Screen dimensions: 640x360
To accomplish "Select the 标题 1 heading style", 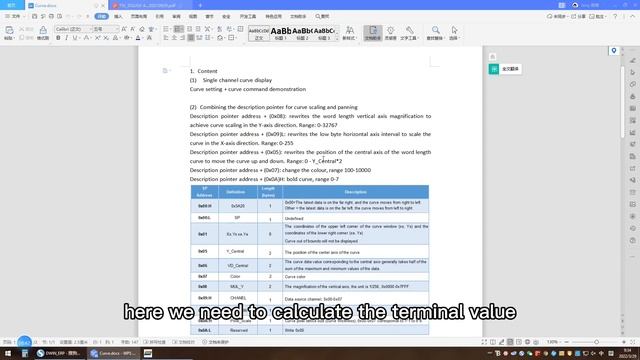I will [x=280, y=33].
